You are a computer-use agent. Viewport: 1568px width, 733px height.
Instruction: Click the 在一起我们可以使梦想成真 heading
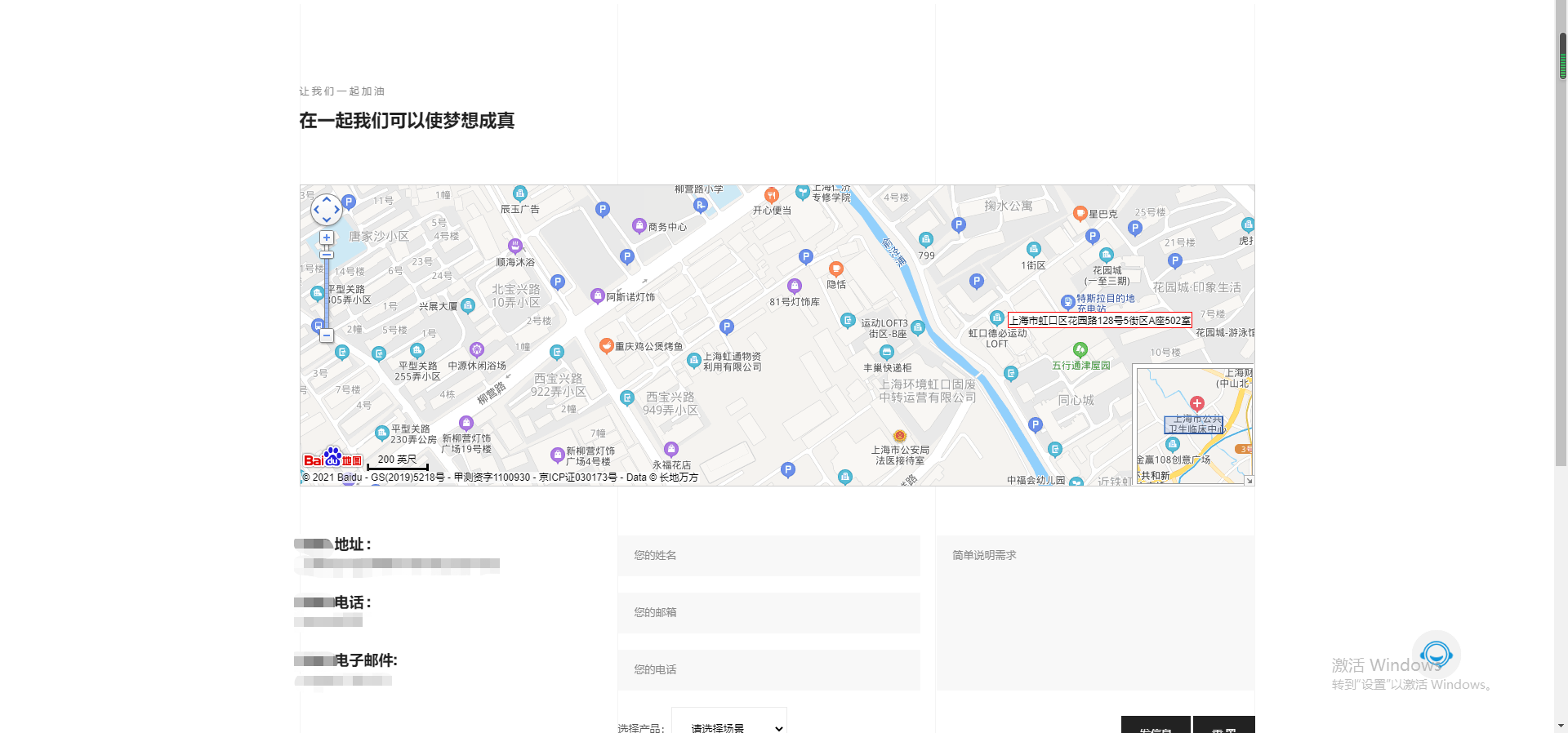tap(407, 121)
